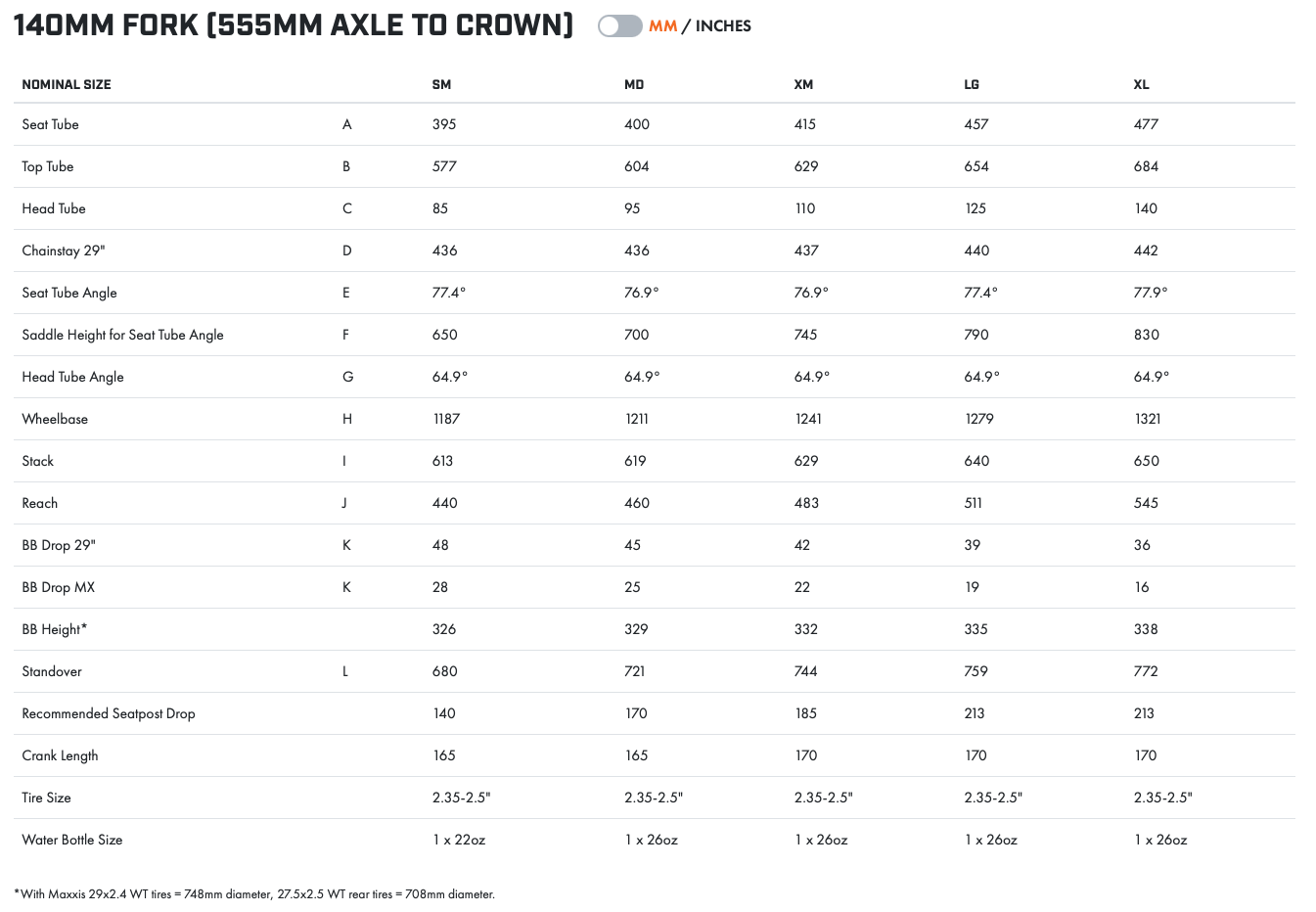Click the Wheelbase value 1187 for SM
This screenshot has width=1316, height=912.
coord(446,419)
